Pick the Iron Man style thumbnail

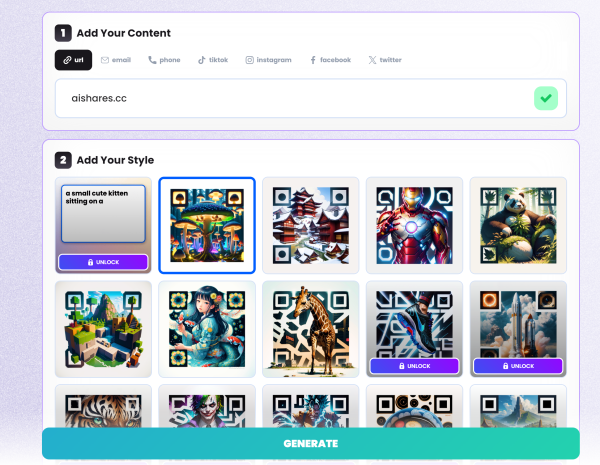tap(414, 225)
